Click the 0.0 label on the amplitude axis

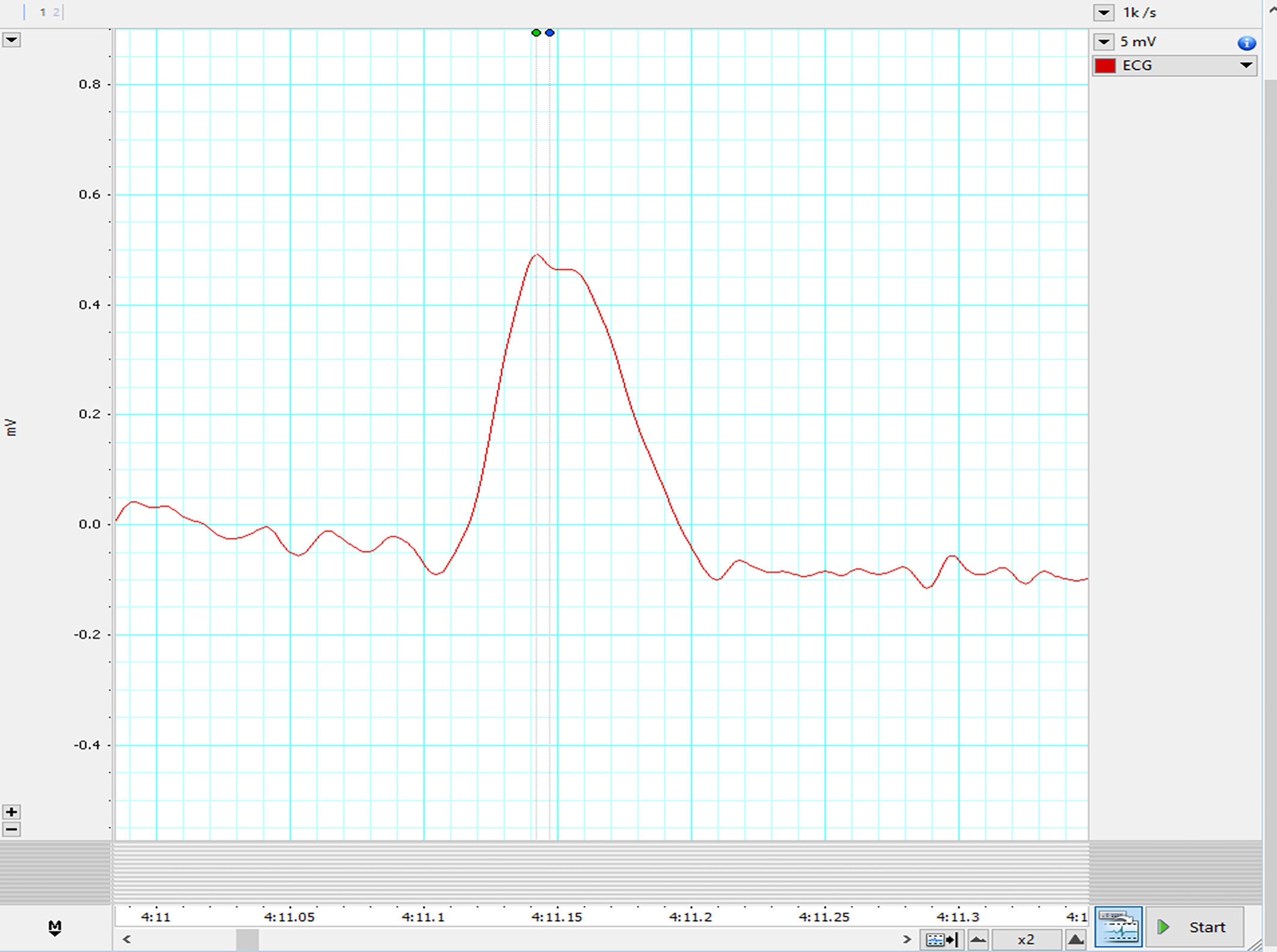[89, 524]
